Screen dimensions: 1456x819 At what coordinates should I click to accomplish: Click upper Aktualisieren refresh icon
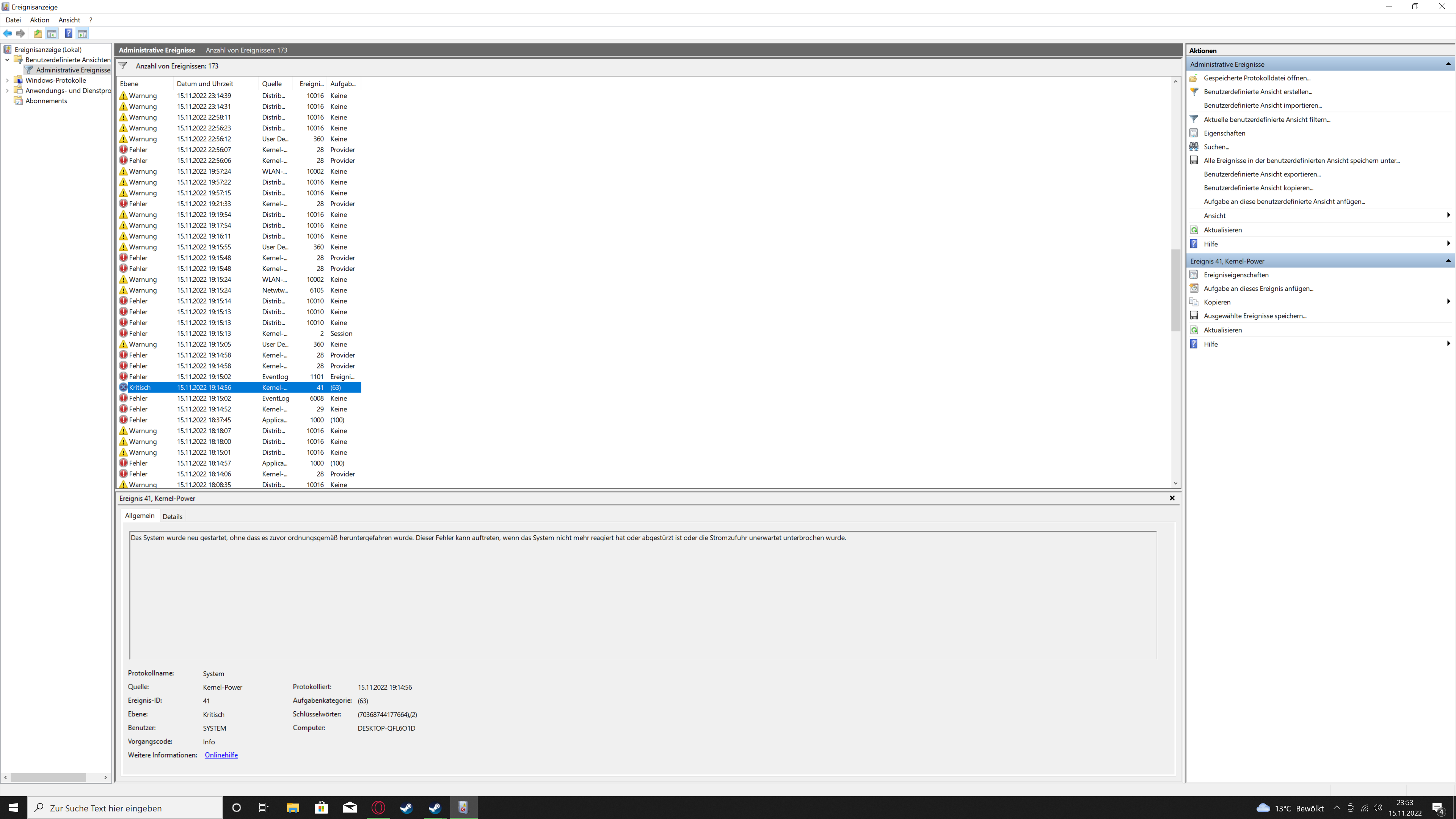1194,229
